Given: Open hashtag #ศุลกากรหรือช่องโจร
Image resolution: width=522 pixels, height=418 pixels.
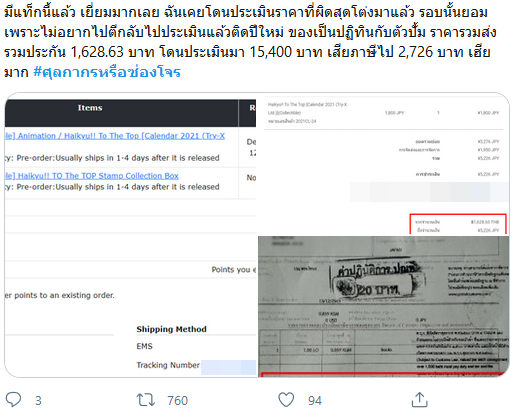Looking at the screenshot, I should pos(107,72).
